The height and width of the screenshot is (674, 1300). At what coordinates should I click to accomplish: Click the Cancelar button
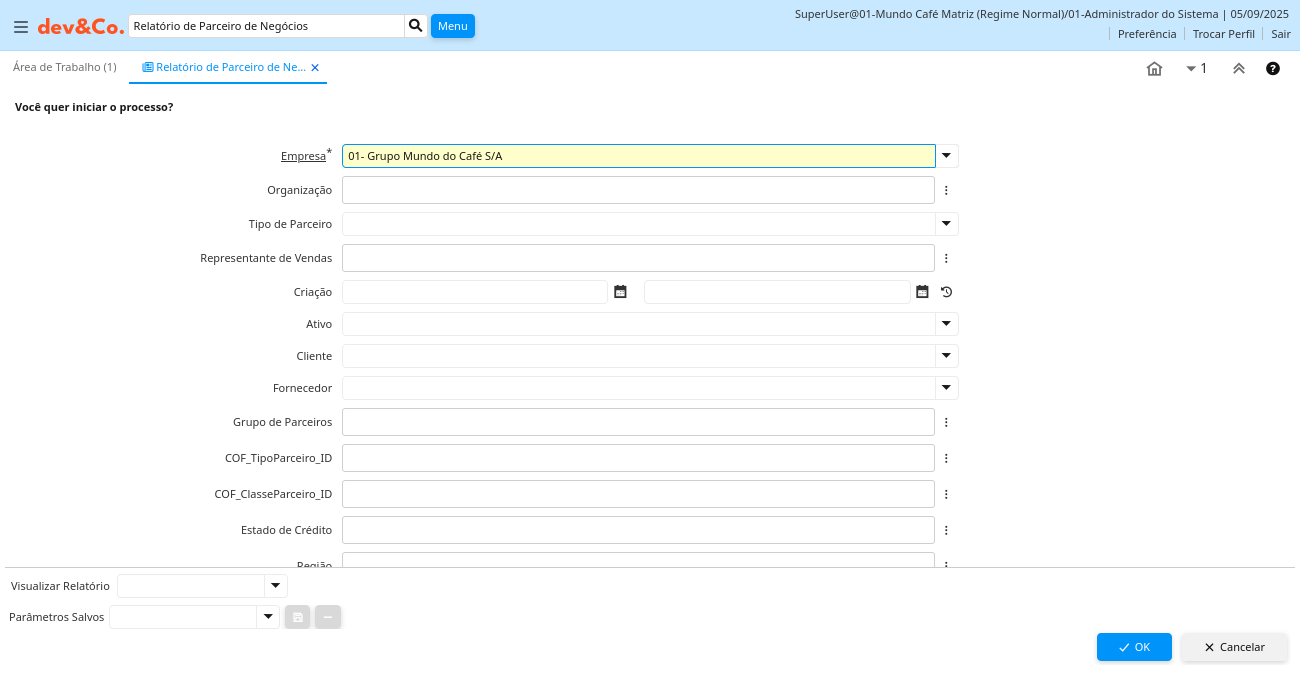pos(1234,647)
